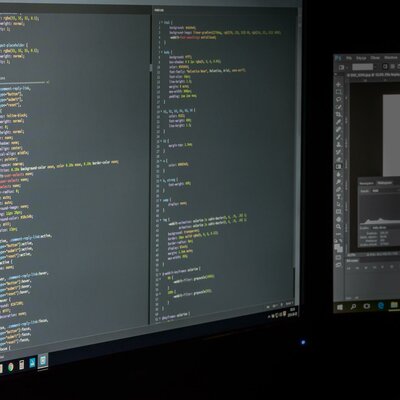
Task: Select the Lasso tool
Action: click(x=339, y=100)
